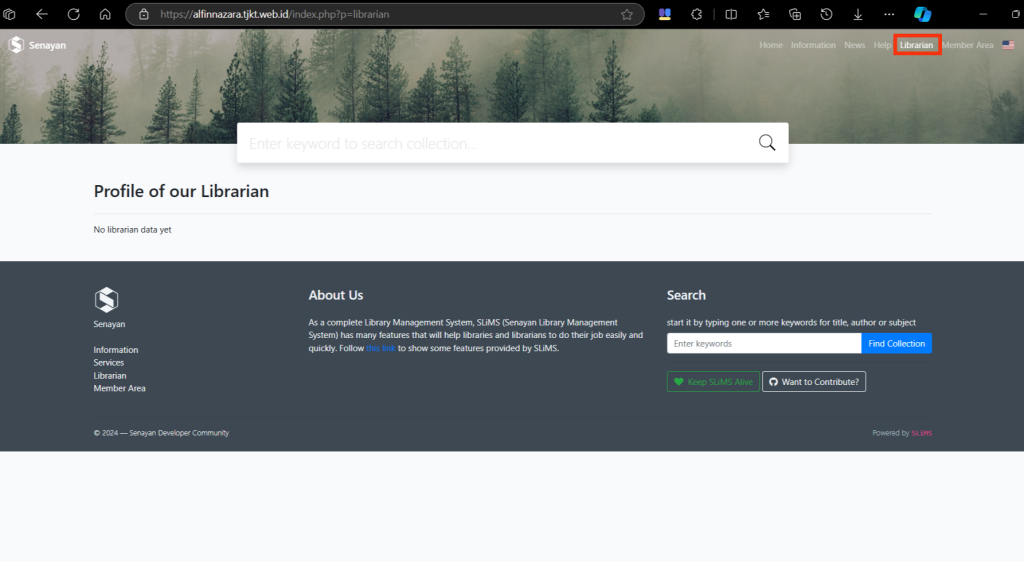Go to browser home page icon
Viewport: 1024px width, 562px height.
[x=105, y=14]
